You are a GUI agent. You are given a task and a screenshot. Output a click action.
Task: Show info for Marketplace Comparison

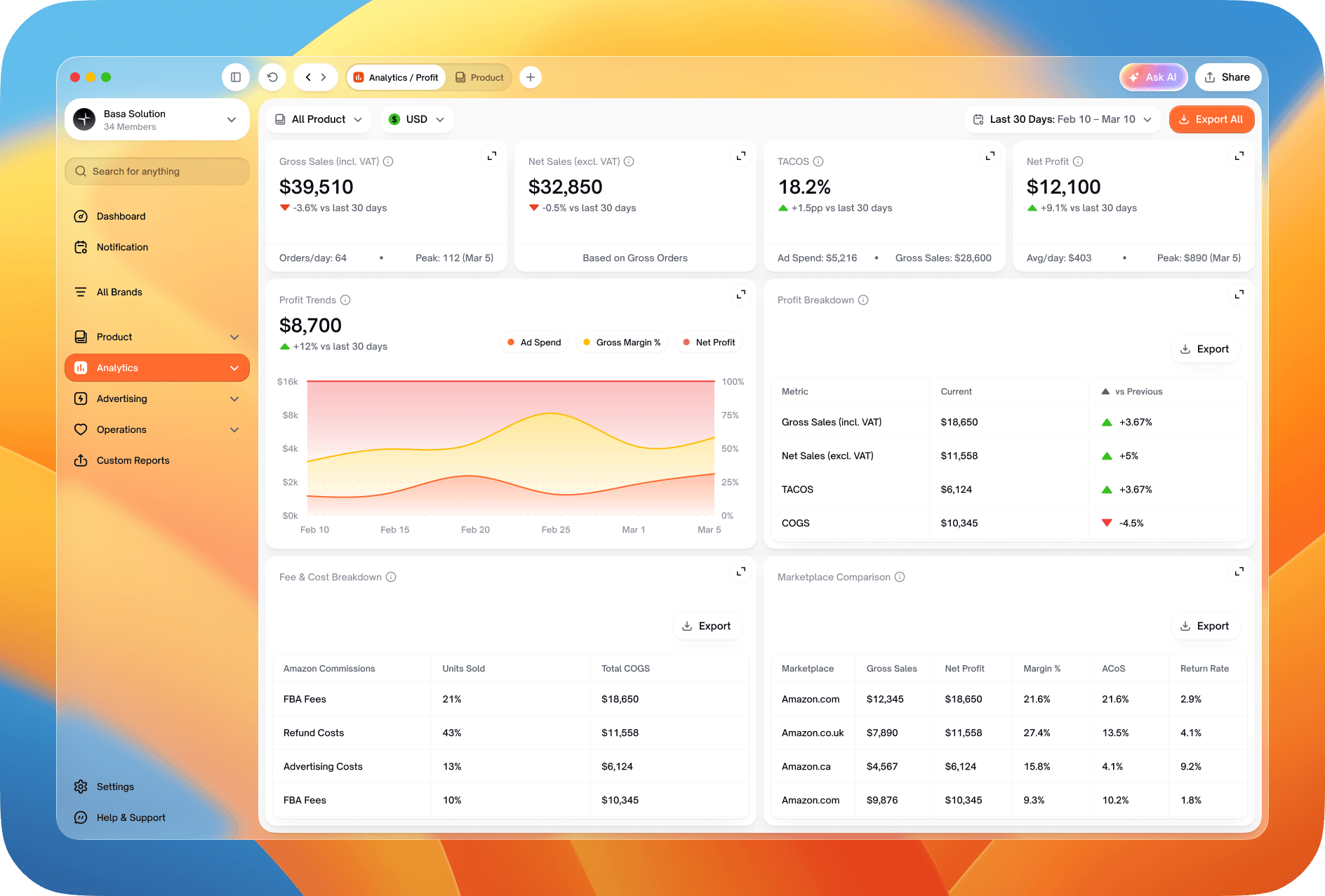pyautogui.click(x=900, y=577)
